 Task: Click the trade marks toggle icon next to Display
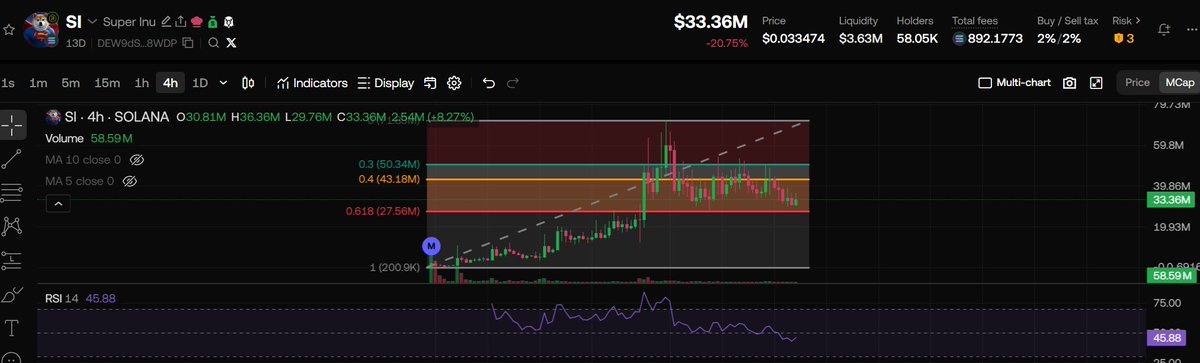(x=430, y=83)
